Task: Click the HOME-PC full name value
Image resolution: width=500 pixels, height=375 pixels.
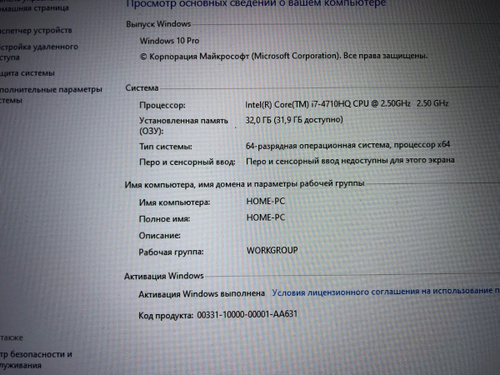Action: [x=266, y=217]
